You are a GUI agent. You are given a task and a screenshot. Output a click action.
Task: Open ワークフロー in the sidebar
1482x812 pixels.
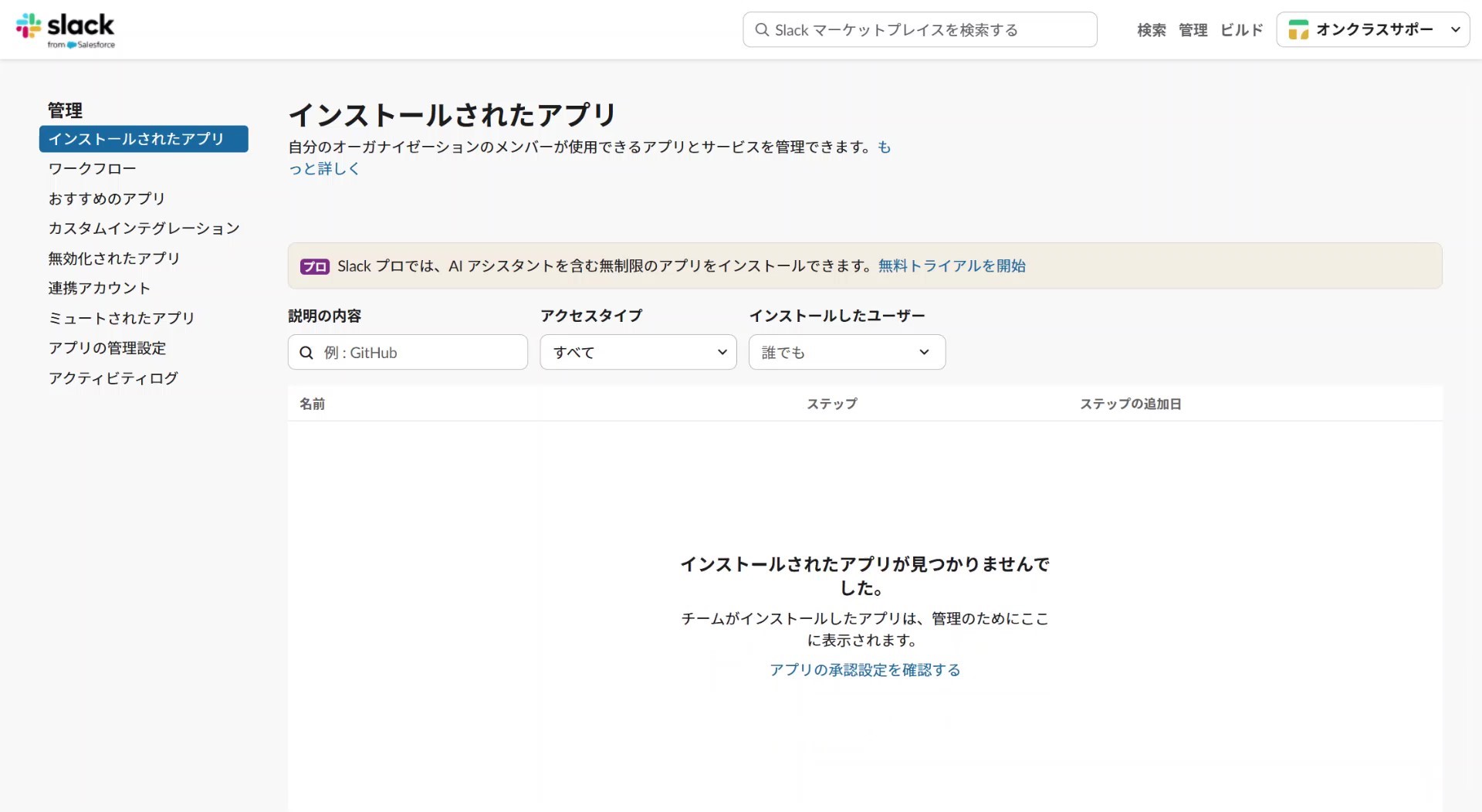[92, 168]
